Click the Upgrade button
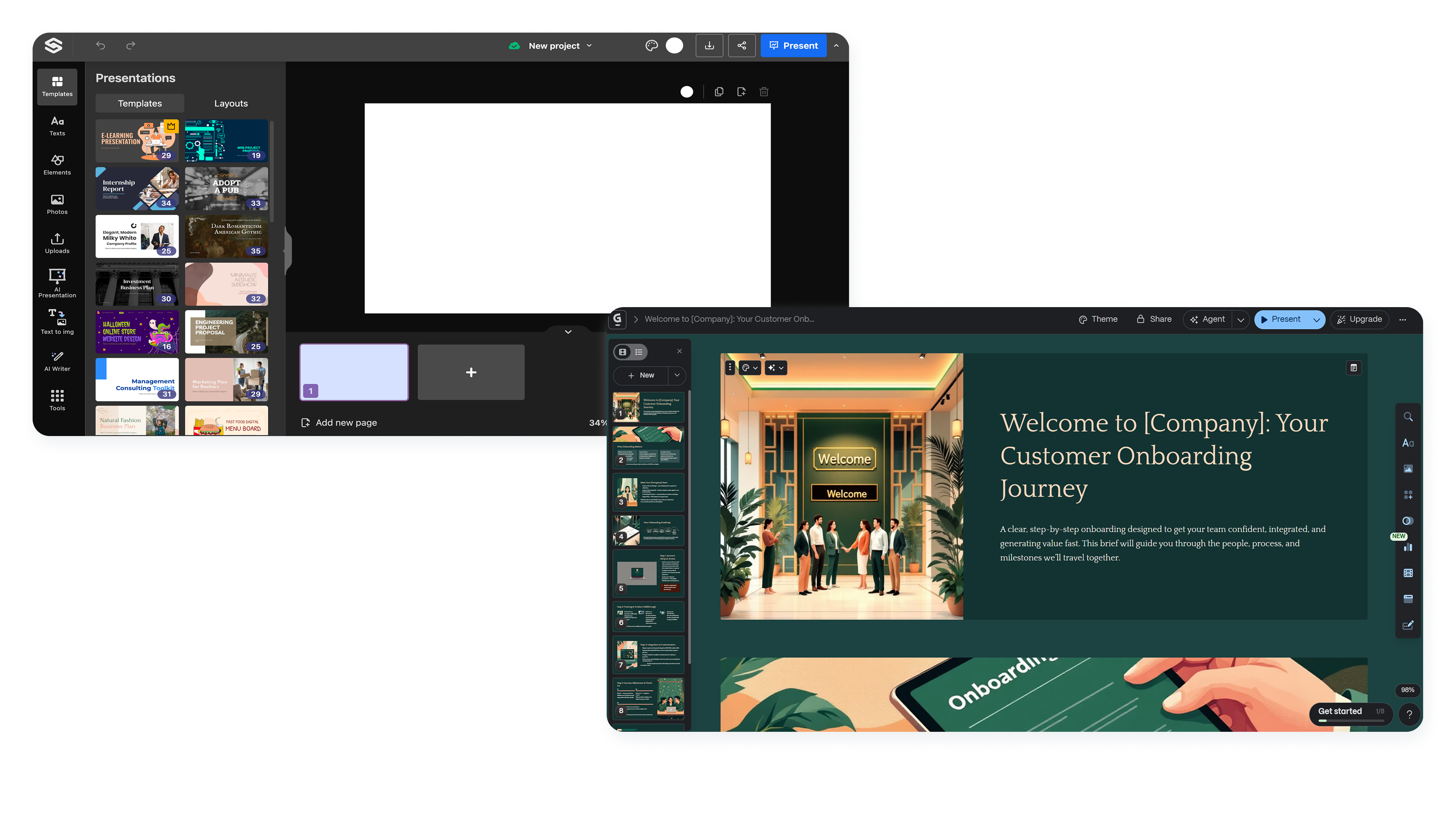Screen dimensions: 1456x819 pos(1359,319)
